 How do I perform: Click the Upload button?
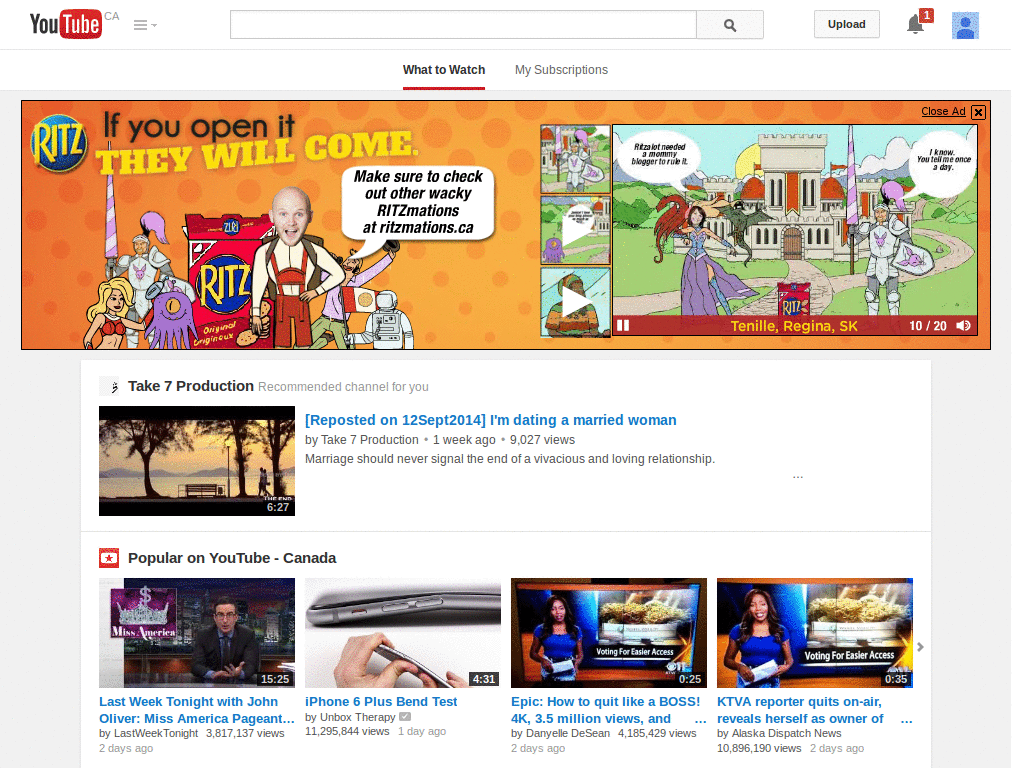(x=846, y=24)
